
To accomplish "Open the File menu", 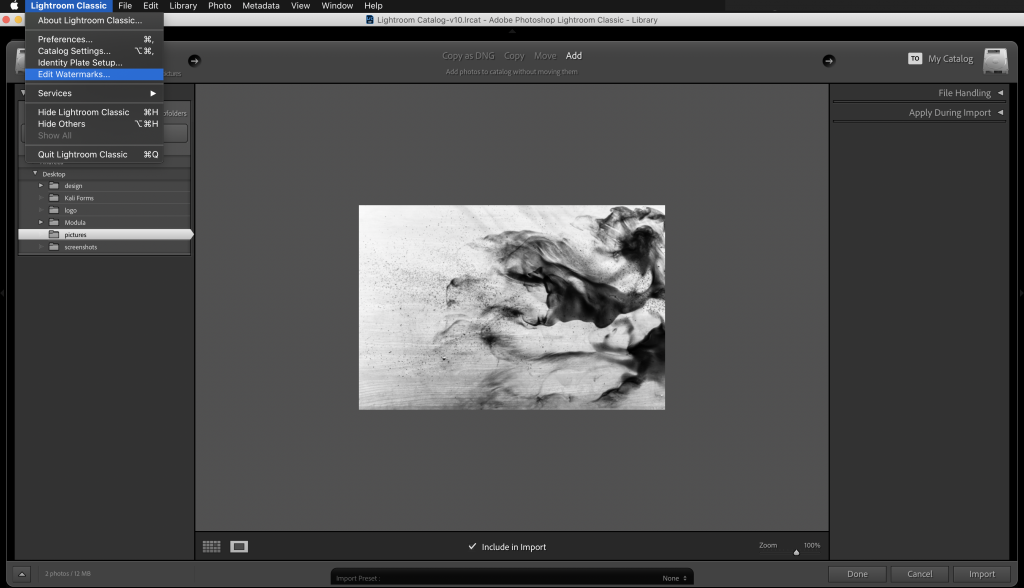I will (x=125, y=5).
